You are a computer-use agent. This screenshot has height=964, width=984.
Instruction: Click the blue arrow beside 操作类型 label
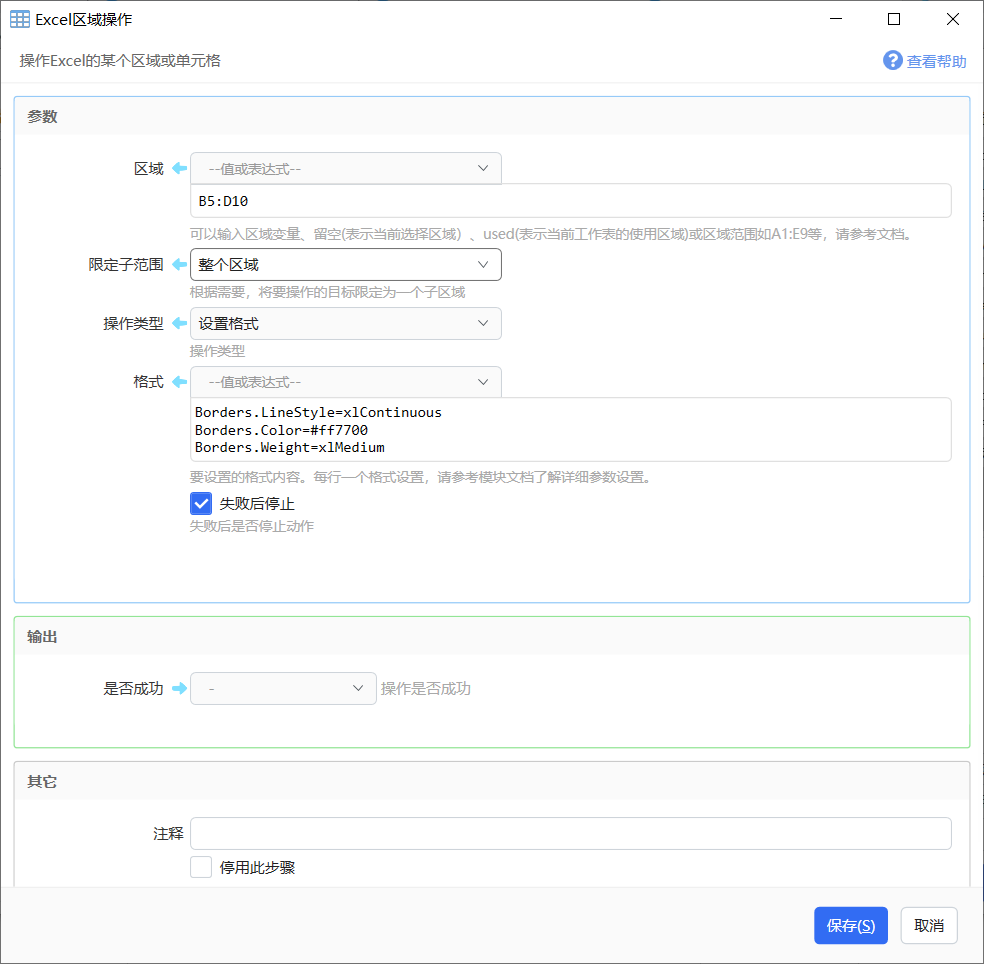pyautogui.click(x=179, y=323)
